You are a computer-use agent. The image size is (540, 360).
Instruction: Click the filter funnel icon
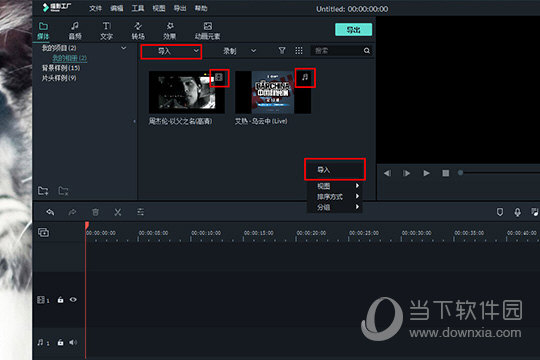pos(282,51)
